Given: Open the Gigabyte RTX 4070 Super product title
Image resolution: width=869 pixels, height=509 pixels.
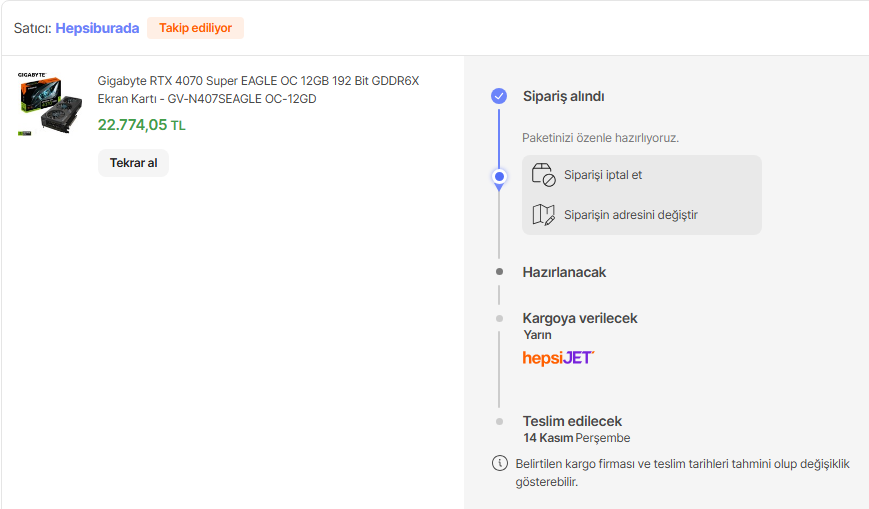Looking at the screenshot, I should pos(258,89).
